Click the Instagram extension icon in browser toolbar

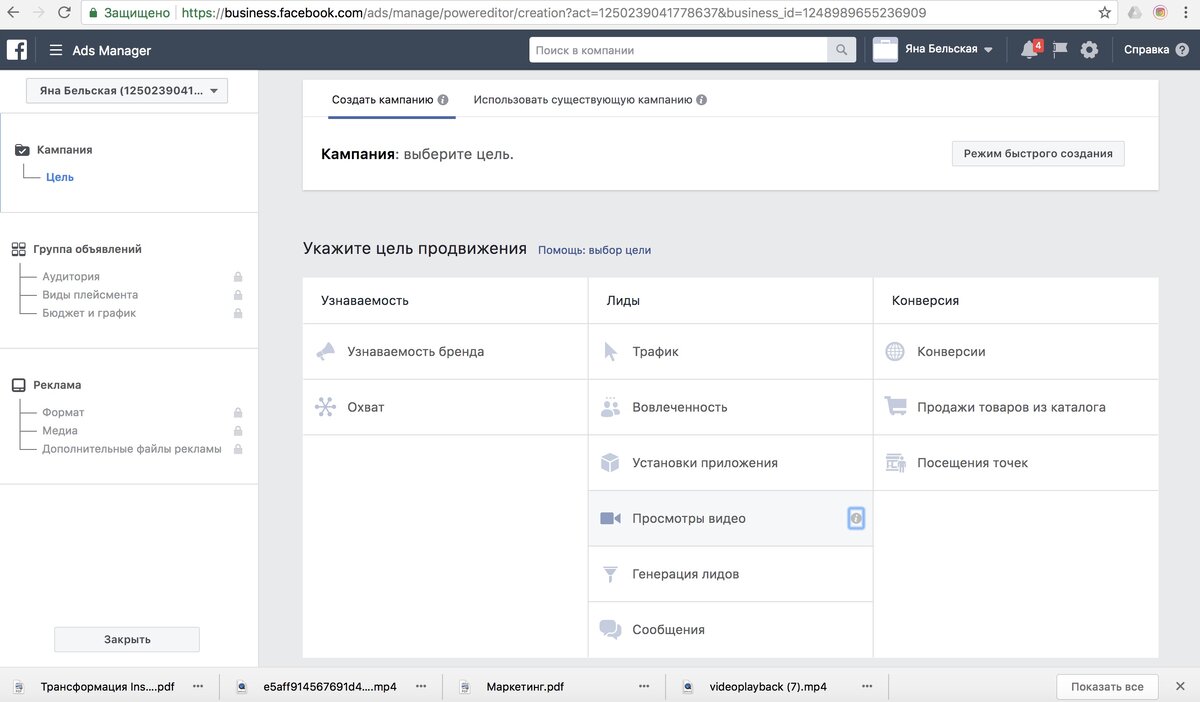[x=1160, y=13]
